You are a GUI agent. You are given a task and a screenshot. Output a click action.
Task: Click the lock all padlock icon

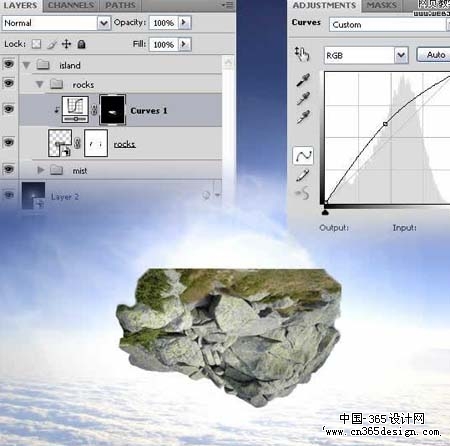pyautogui.click(x=81, y=44)
